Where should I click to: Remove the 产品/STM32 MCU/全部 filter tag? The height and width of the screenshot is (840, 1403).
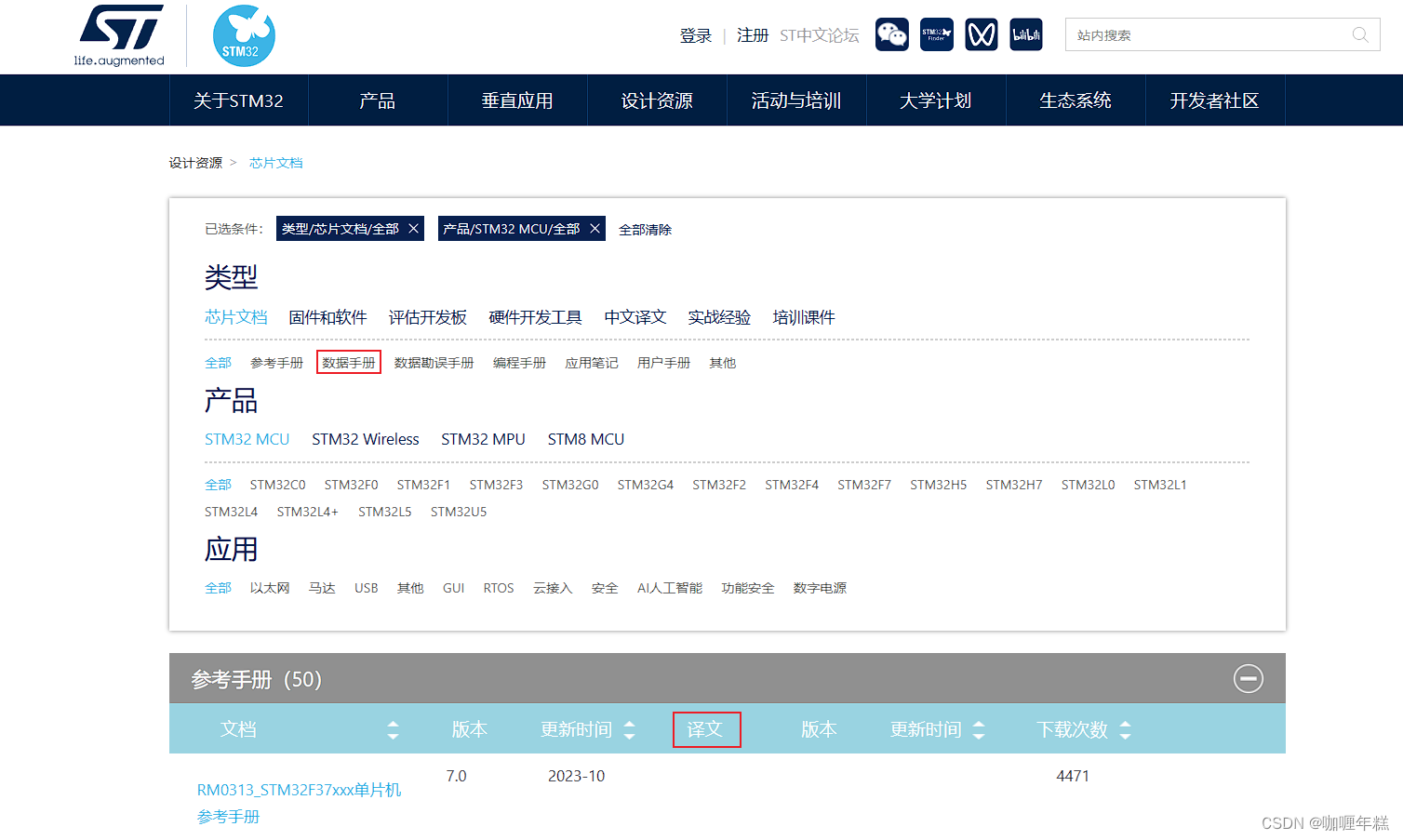click(595, 229)
